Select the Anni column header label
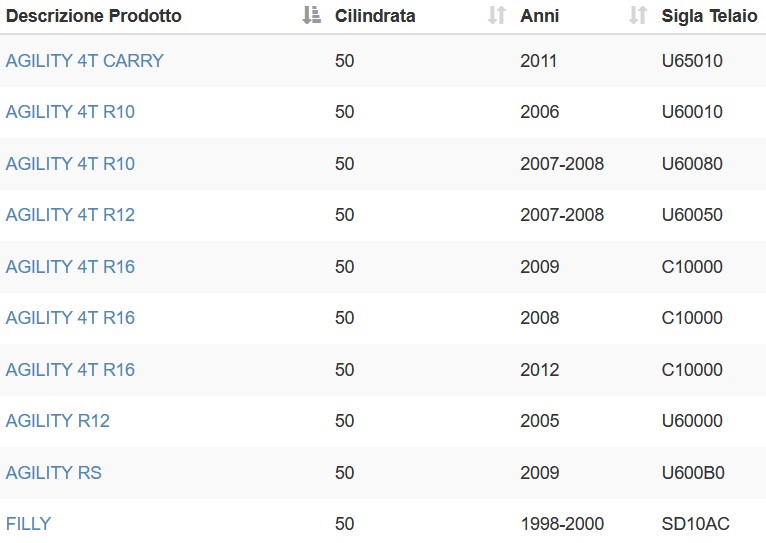The width and height of the screenshot is (766, 543). tap(539, 16)
